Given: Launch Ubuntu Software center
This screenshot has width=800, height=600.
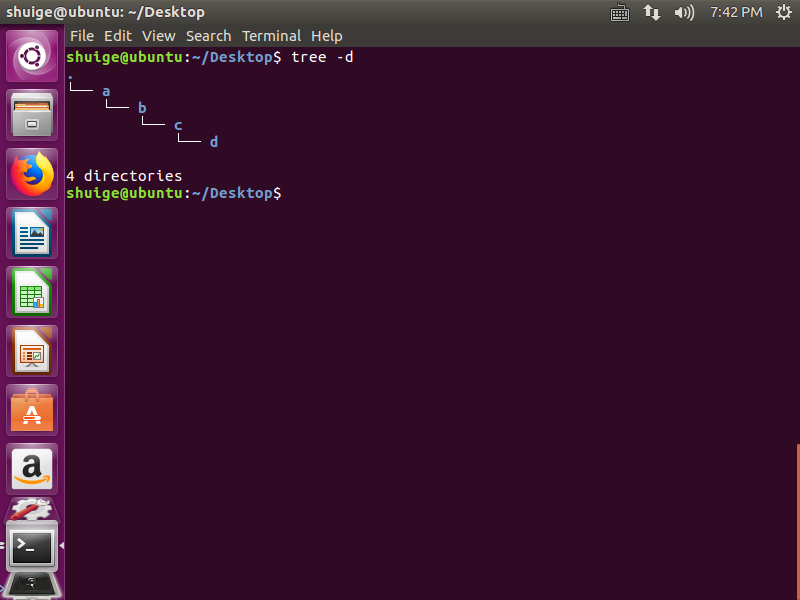Looking at the screenshot, I should coord(32,410).
